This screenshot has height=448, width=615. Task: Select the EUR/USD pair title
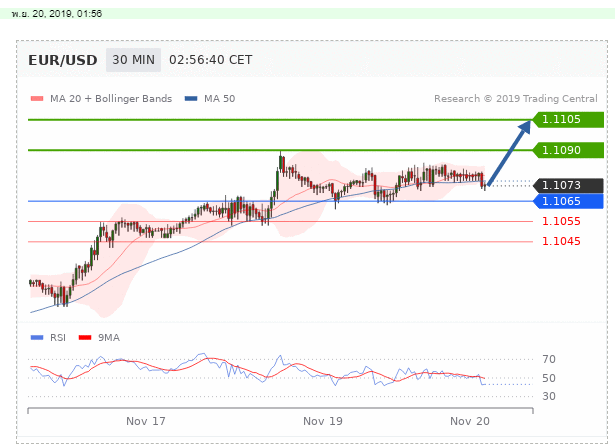coord(63,60)
